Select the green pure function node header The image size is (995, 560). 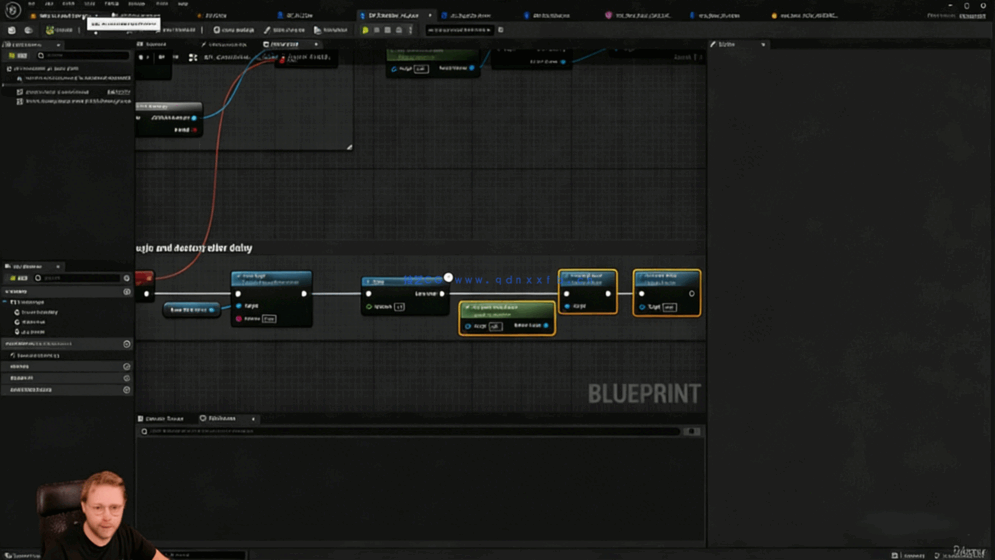506,310
